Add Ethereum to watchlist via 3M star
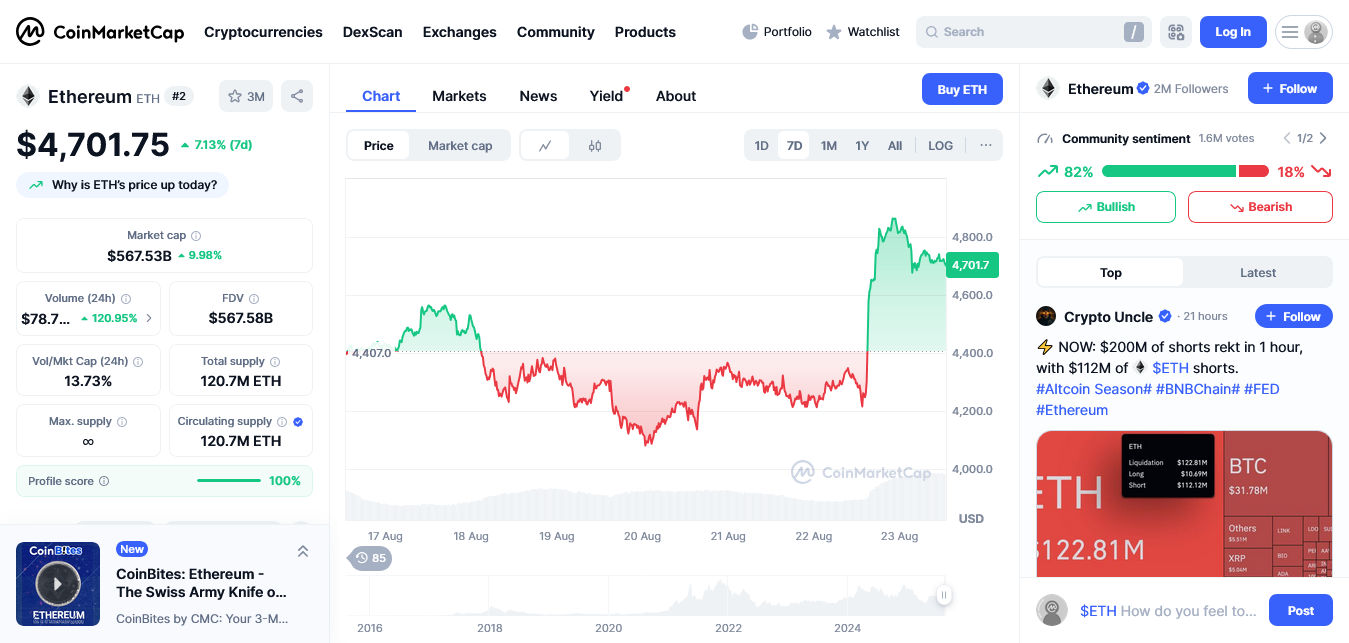 click(x=246, y=96)
